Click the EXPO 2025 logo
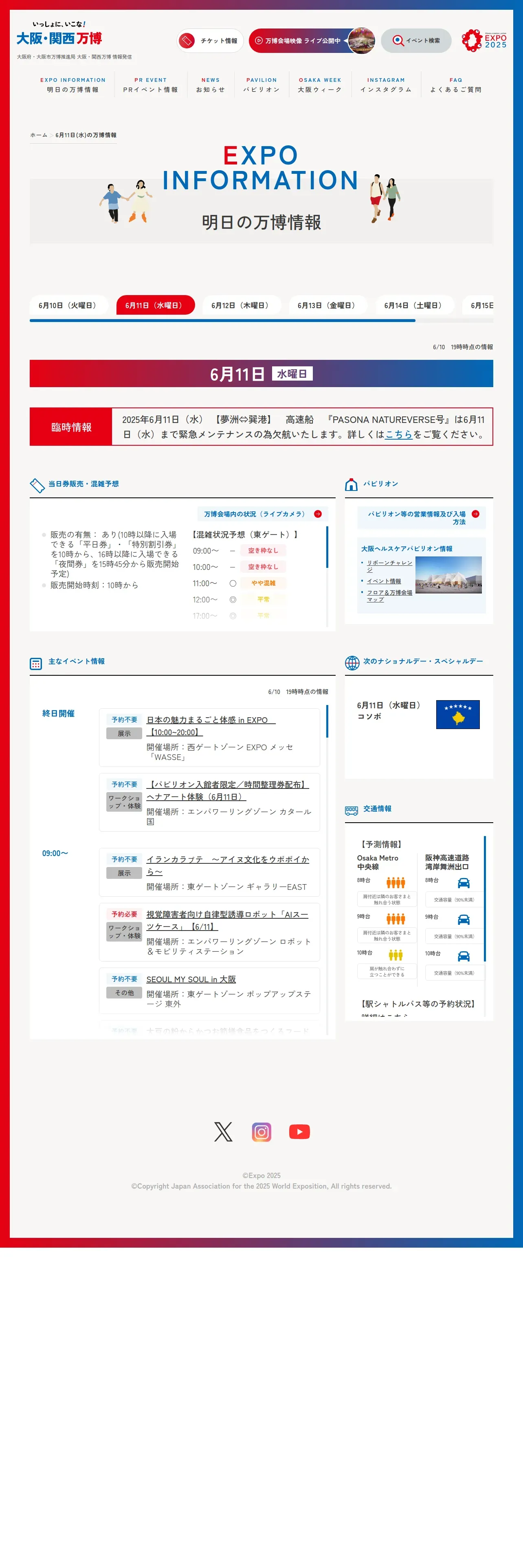The width and height of the screenshot is (523, 1568). (484, 40)
